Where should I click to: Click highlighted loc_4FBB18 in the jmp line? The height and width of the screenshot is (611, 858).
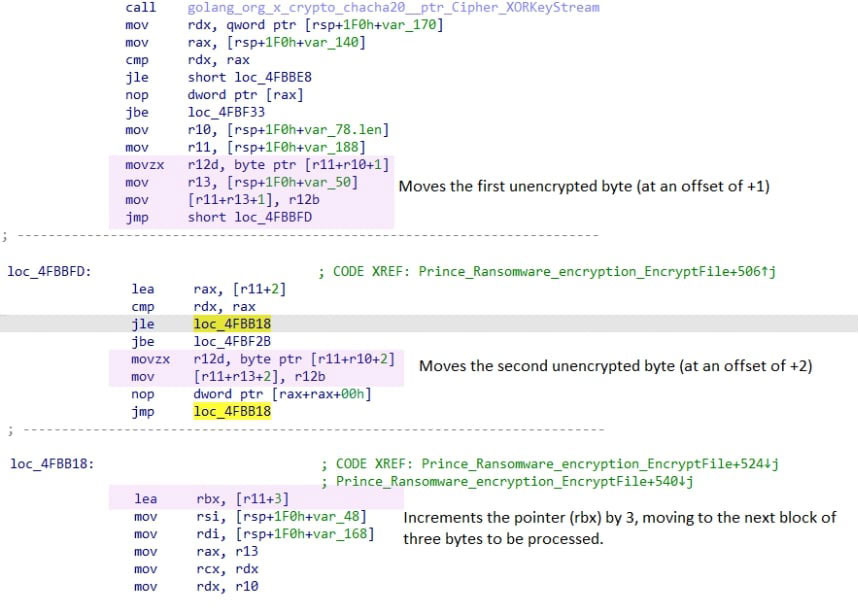coord(232,411)
